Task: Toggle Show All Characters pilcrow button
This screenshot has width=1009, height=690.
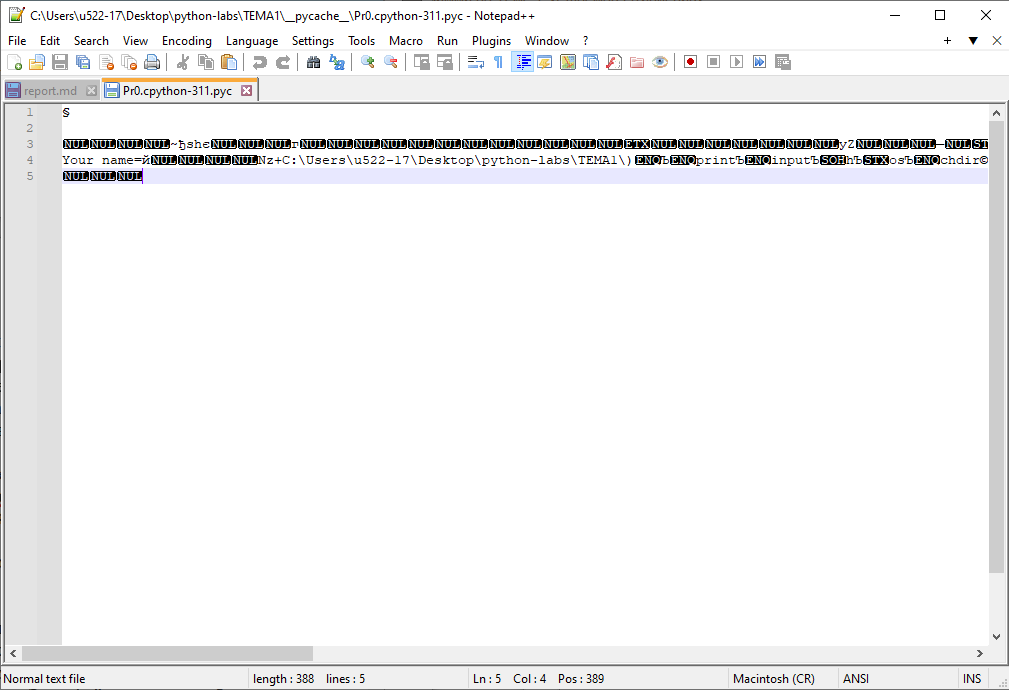Action: point(498,62)
